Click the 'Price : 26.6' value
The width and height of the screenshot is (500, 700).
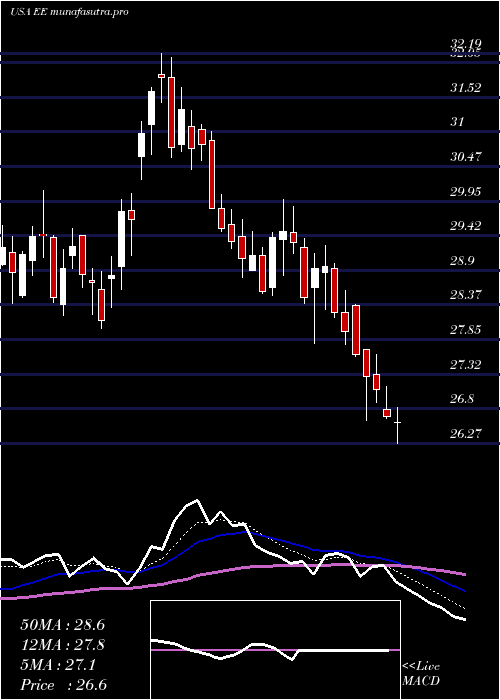point(64,685)
